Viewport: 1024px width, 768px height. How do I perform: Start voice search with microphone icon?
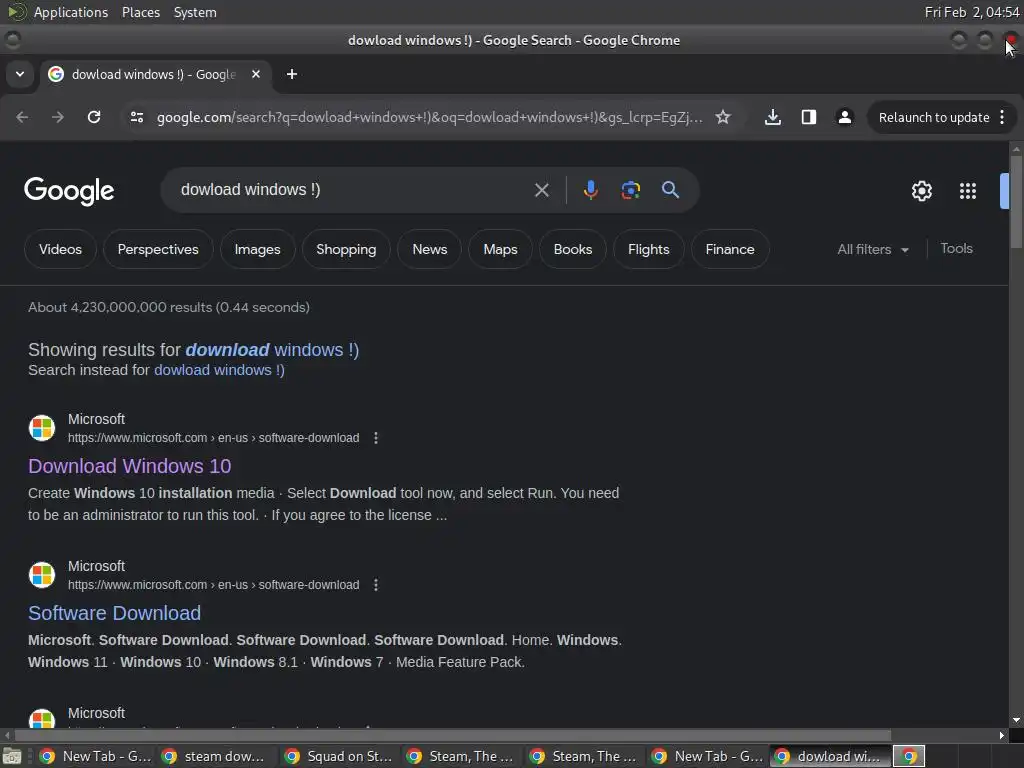pos(590,190)
